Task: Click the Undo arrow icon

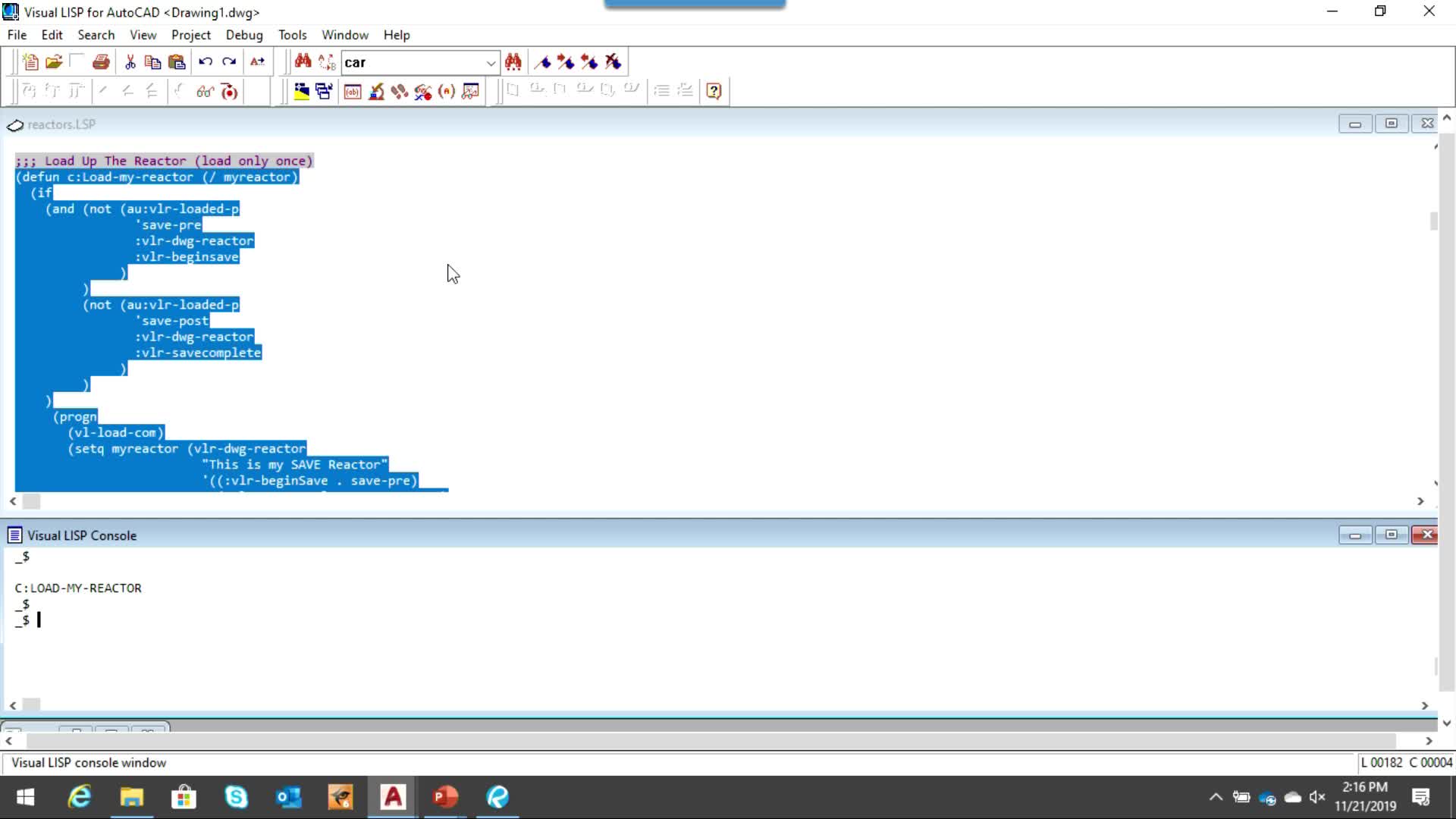Action: click(205, 62)
